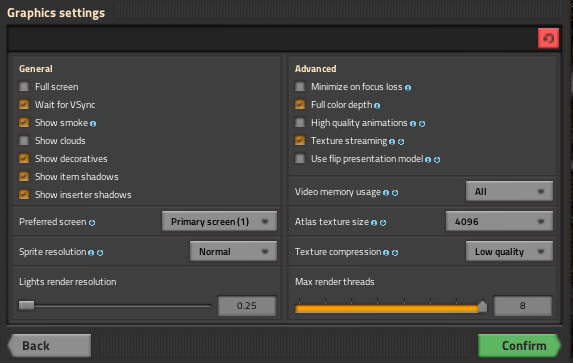573x363 pixels.
Task: Click restart-required icon beside Sprite resolution
Action: tap(100, 253)
